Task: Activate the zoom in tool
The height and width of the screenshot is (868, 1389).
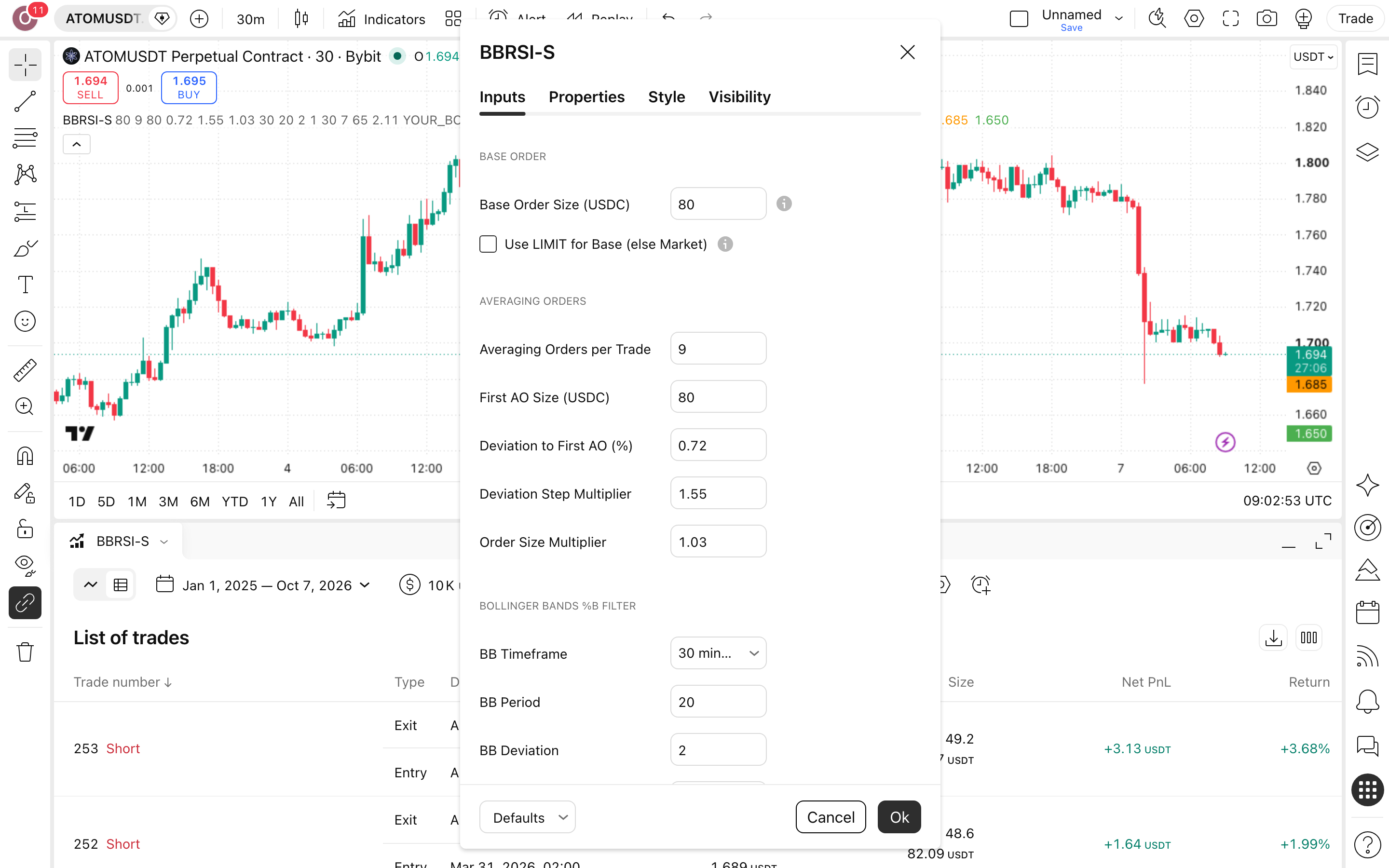Action: [25, 407]
